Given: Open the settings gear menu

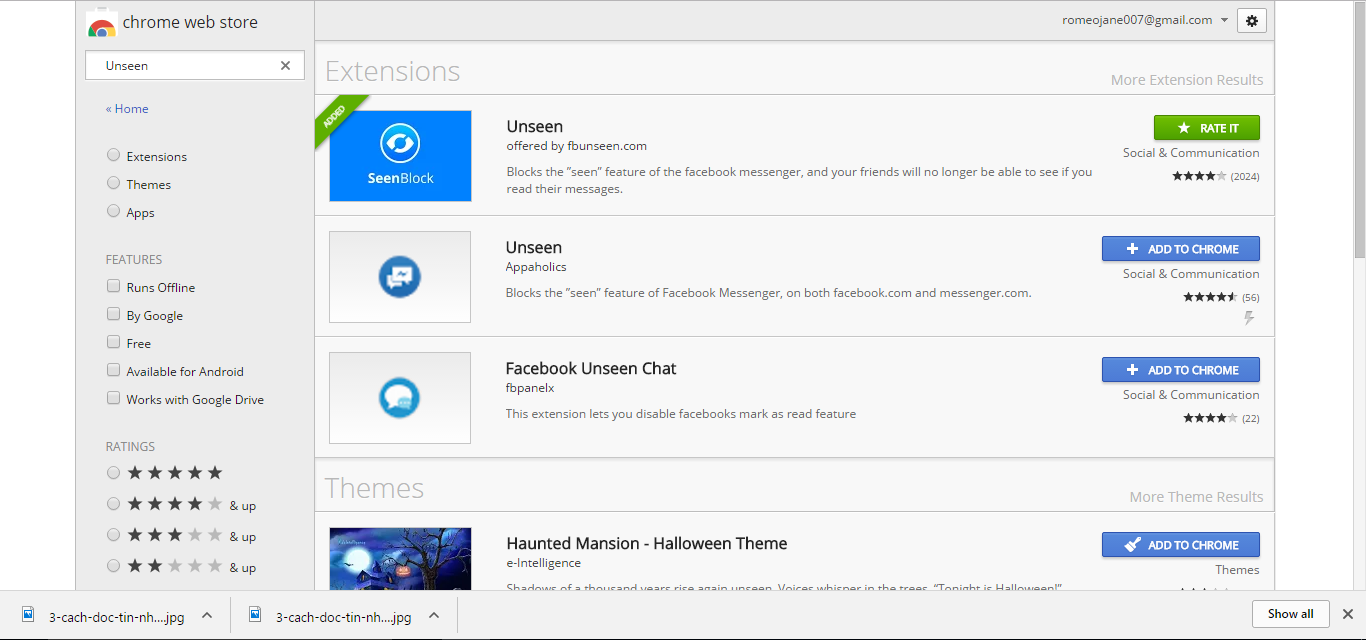Looking at the screenshot, I should [x=1252, y=20].
